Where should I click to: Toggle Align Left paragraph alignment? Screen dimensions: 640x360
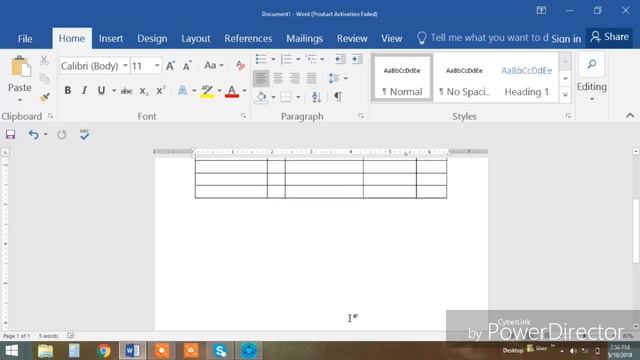click(261, 78)
